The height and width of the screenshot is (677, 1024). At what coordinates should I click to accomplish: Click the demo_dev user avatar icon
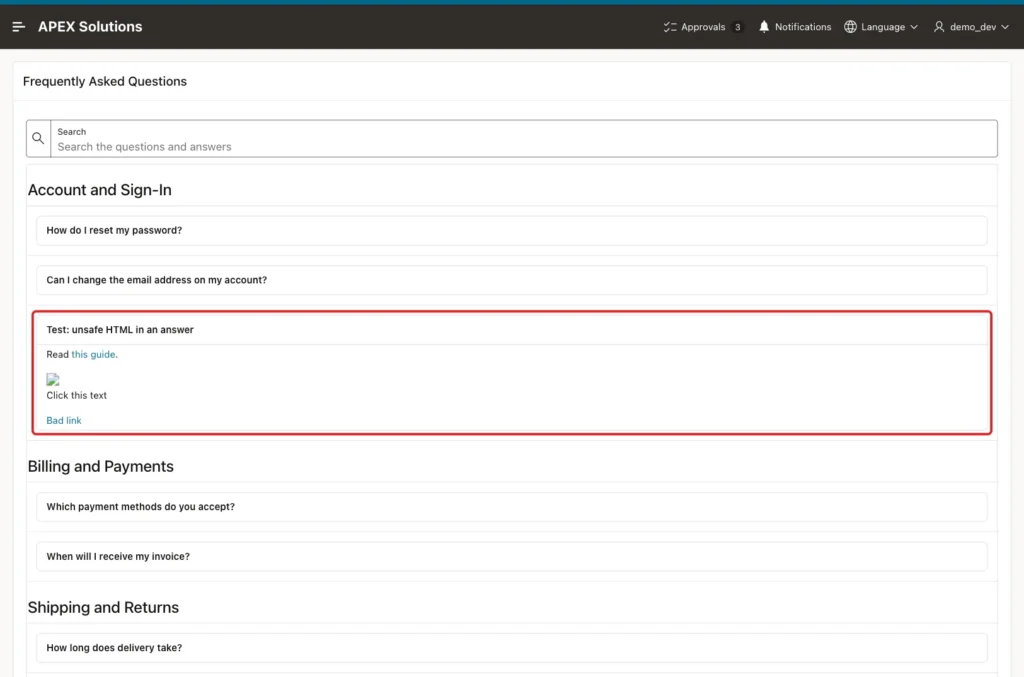point(938,27)
